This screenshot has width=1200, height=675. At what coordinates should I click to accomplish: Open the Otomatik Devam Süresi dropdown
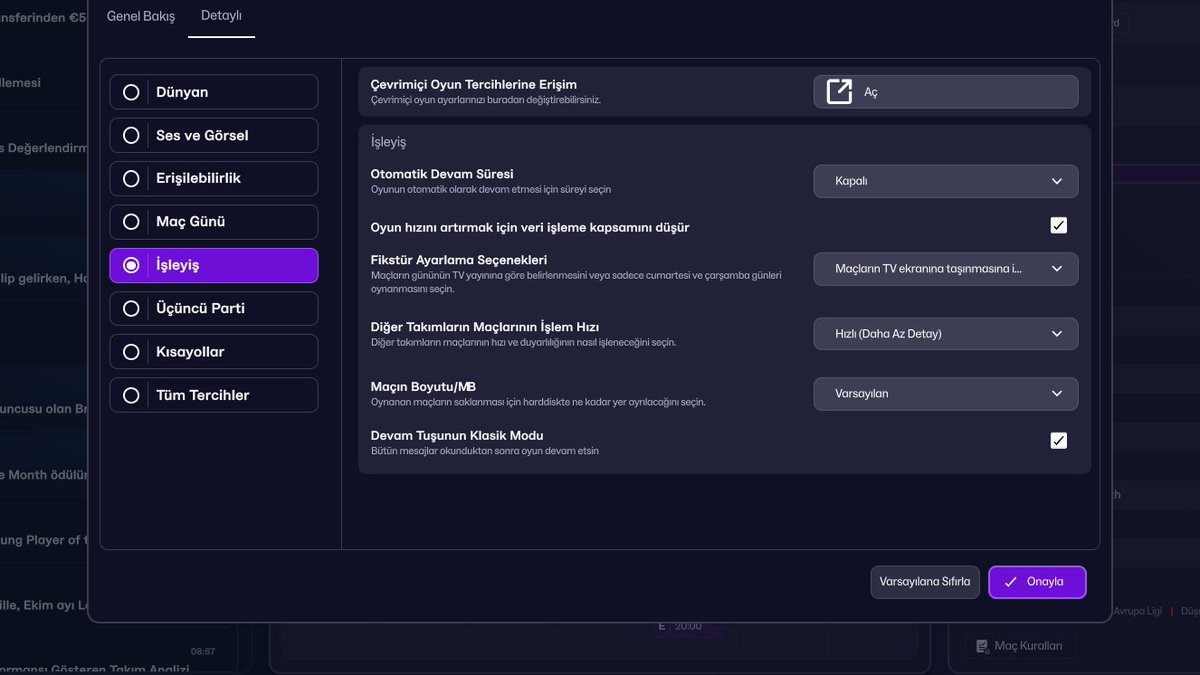pyautogui.click(x=946, y=181)
